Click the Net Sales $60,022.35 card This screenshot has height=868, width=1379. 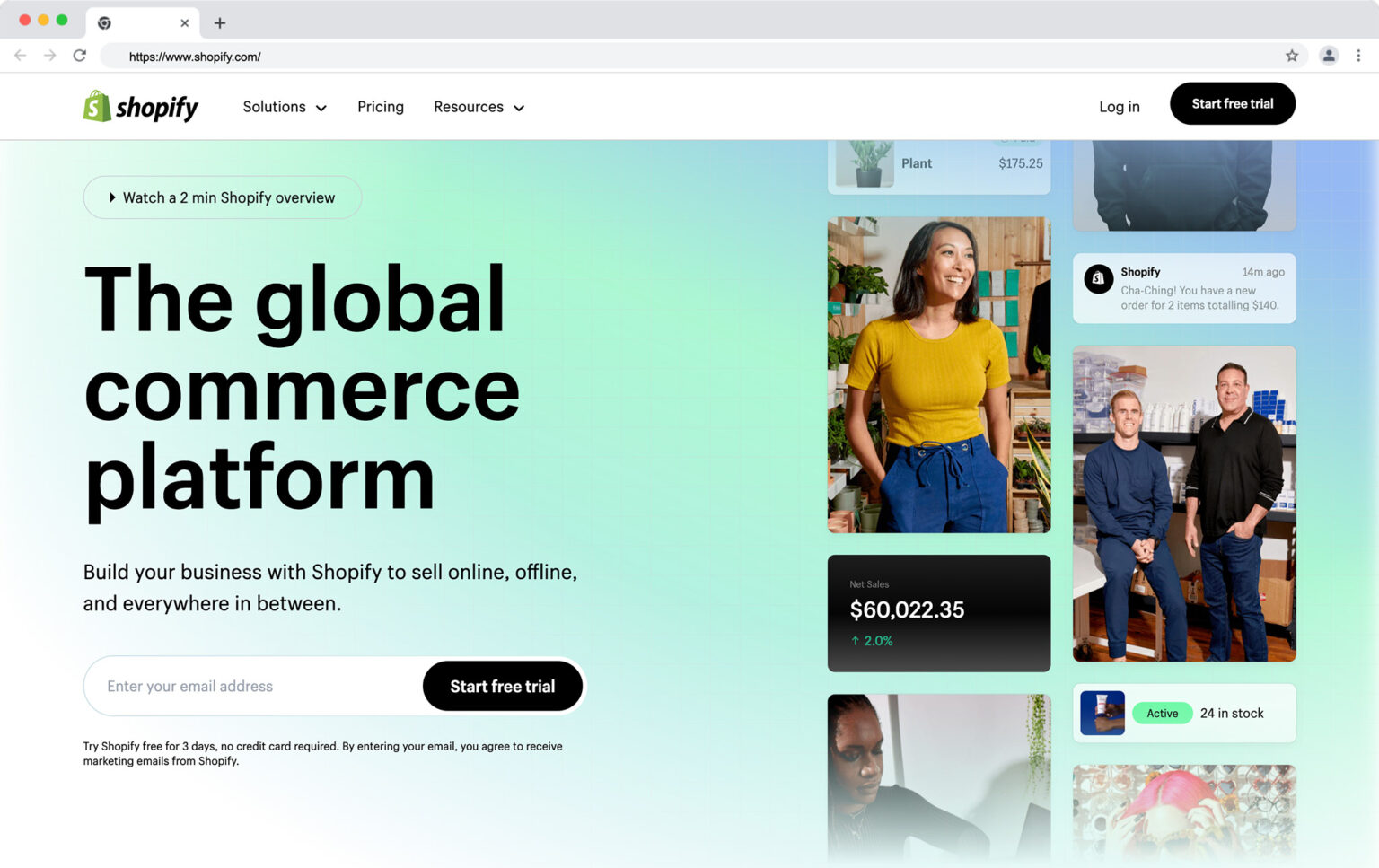[939, 613]
